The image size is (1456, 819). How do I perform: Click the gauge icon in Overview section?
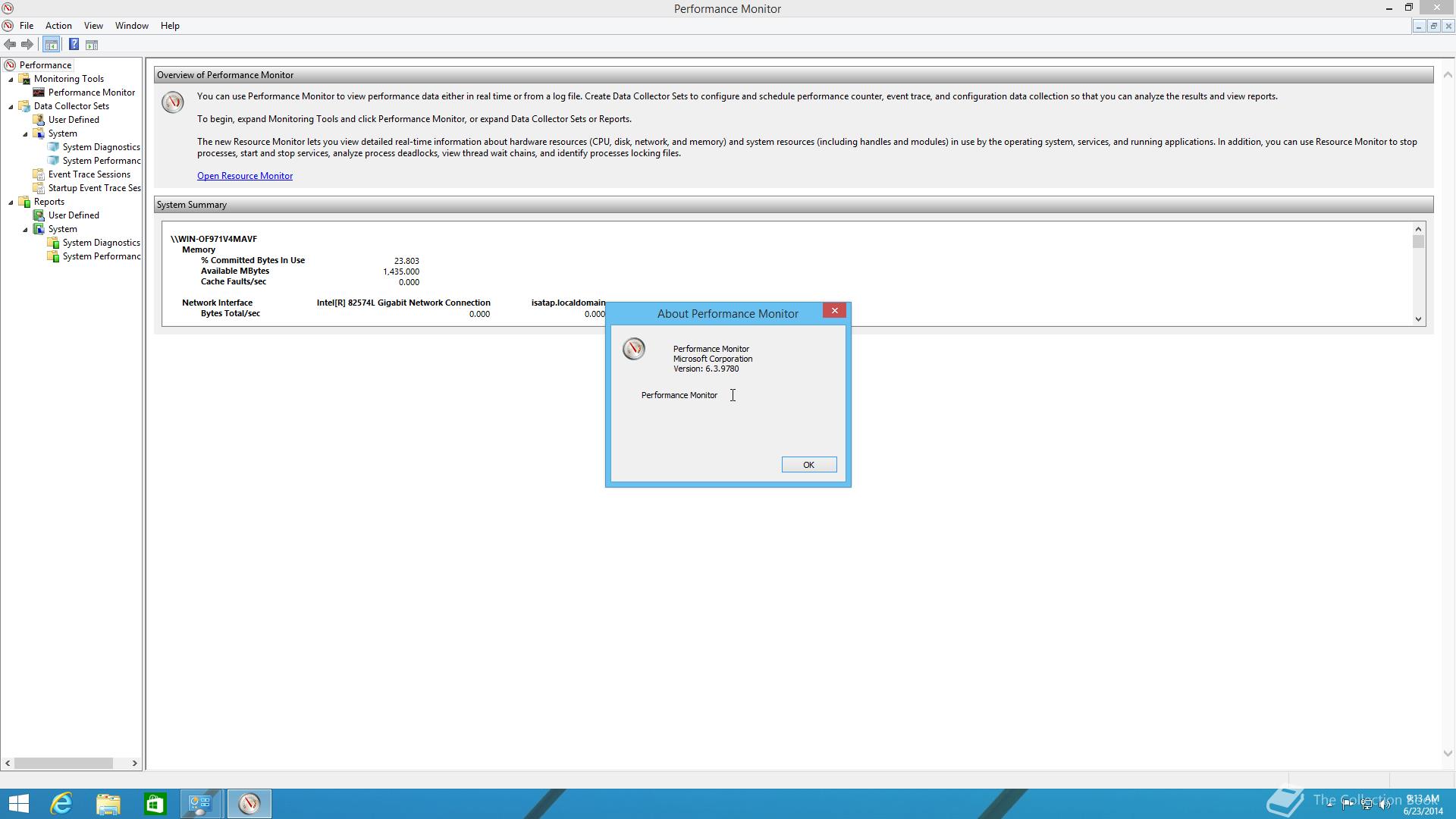173,102
